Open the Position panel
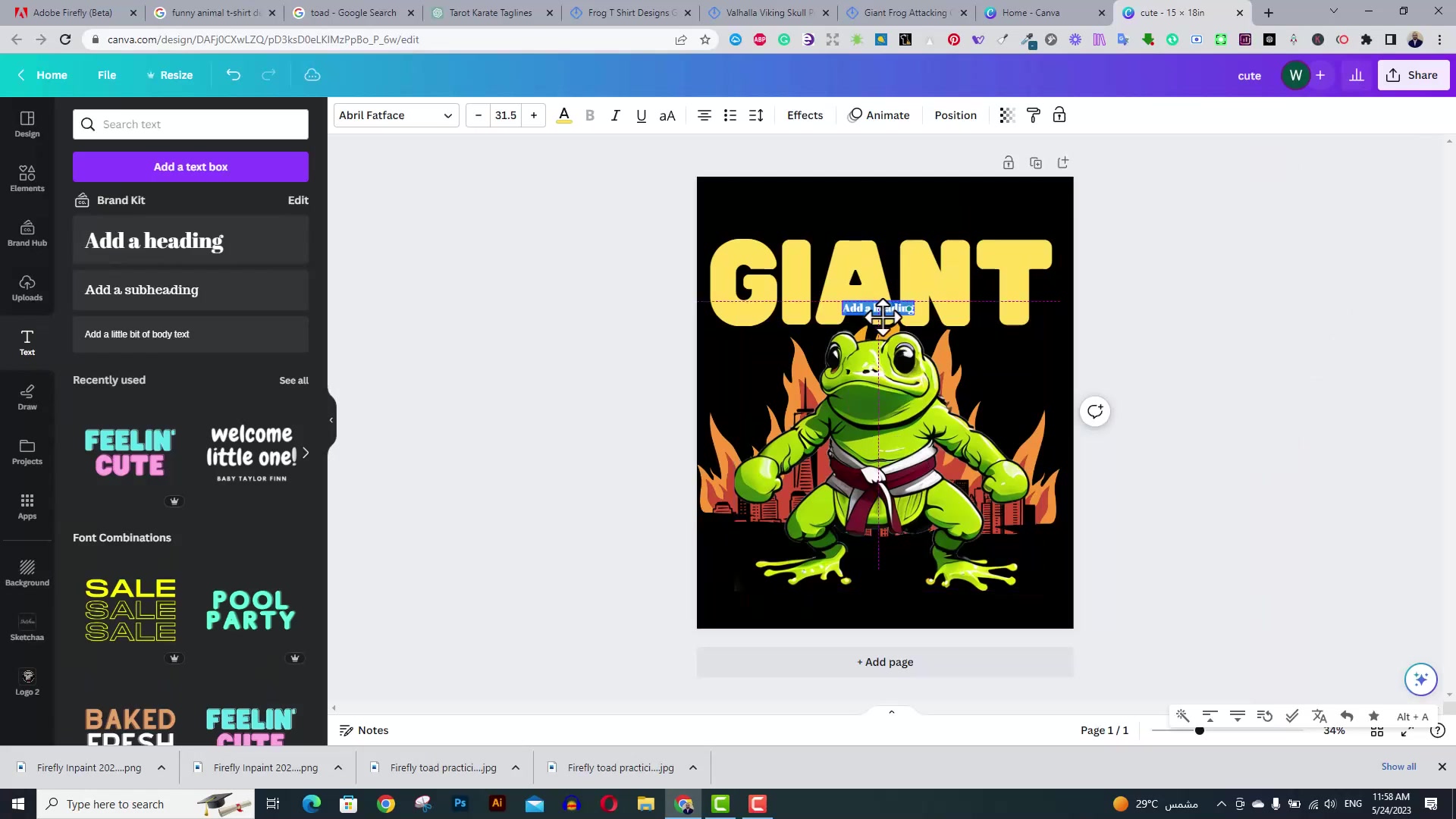Viewport: 1456px width, 819px height. click(x=955, y=115)
